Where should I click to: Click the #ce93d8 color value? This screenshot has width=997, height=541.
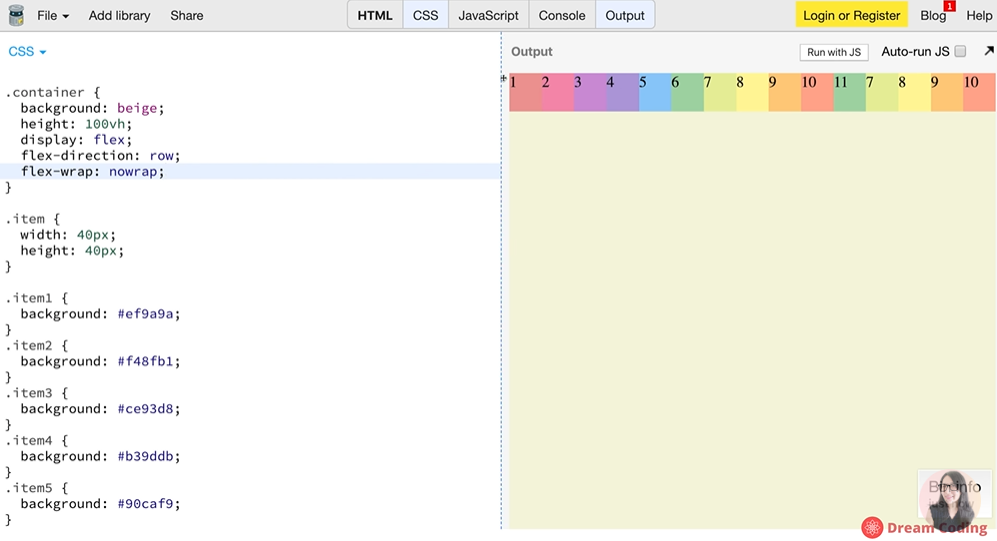click(x=146, y=409)
